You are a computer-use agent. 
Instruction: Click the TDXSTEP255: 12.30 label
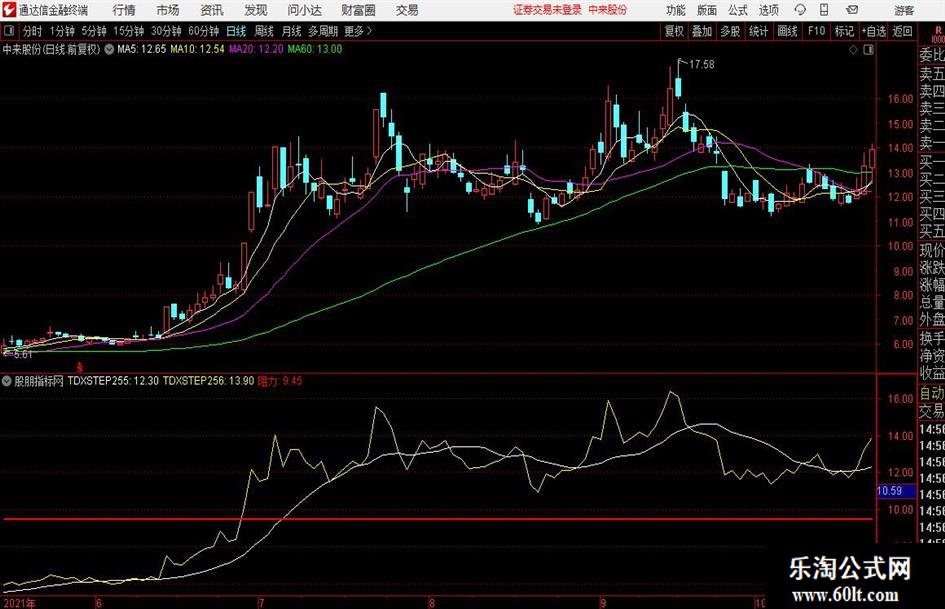(x=113, y=381)
